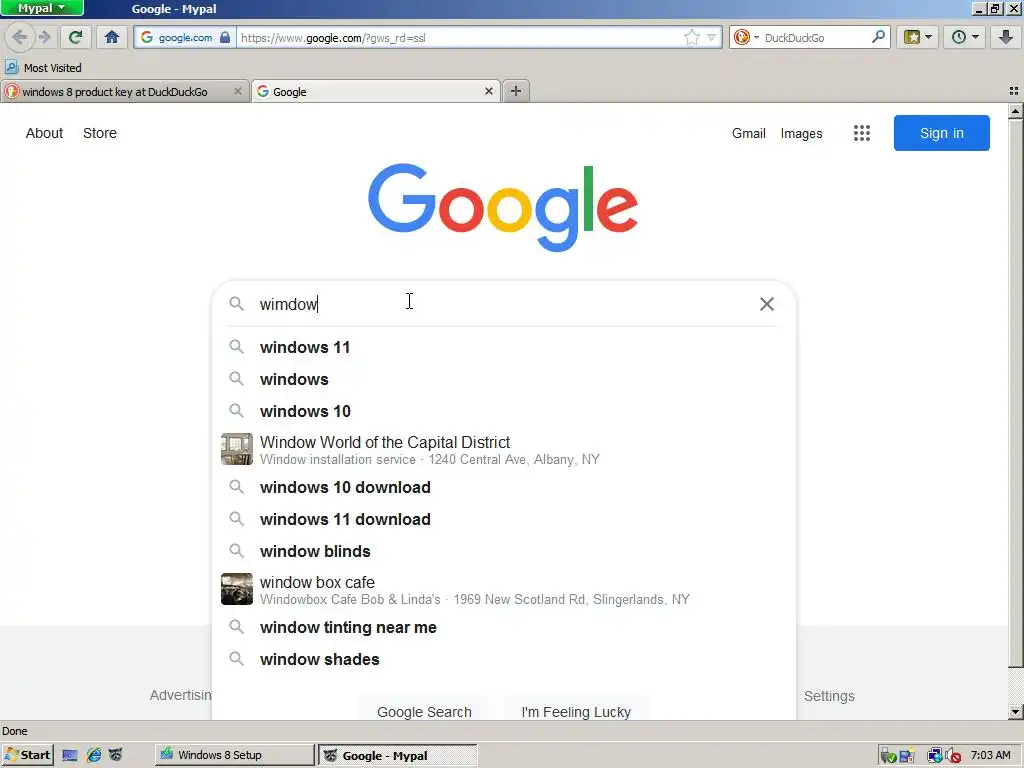Select the 'window blinds' suggestion

click(x=504, y=551)
